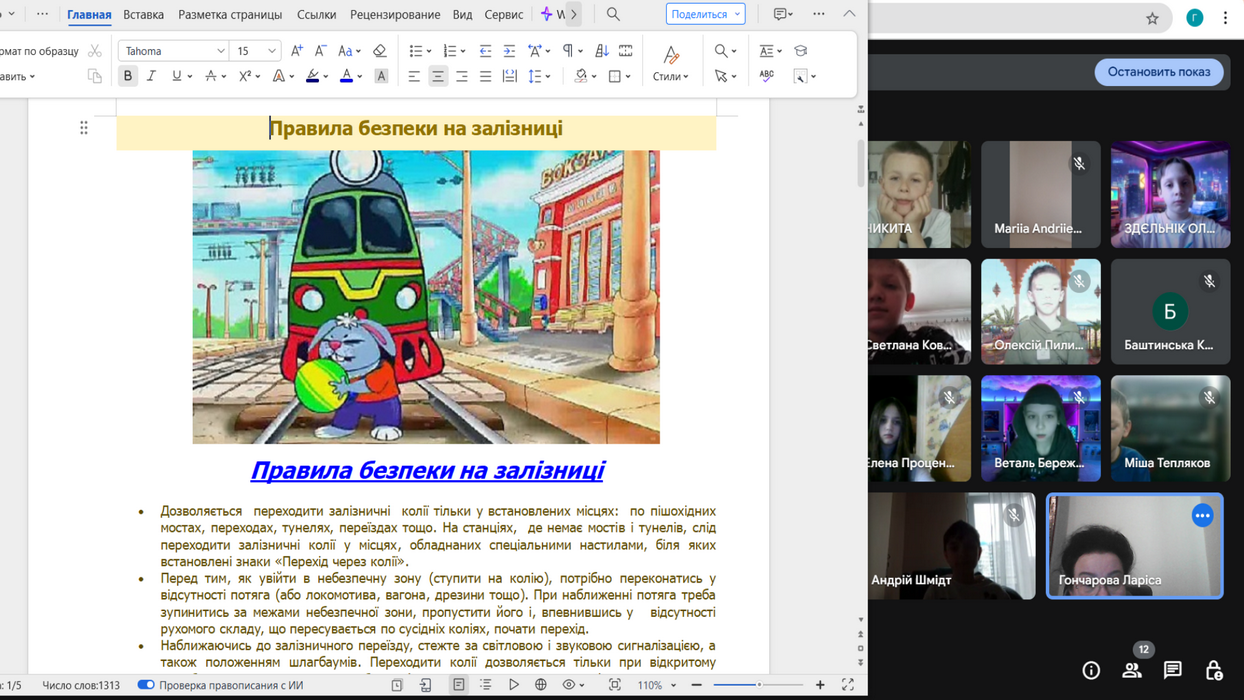This screenshot has width=1244, height=700.
Task: Clear formatting with the eraser icon
Action: tap(379, 50)
